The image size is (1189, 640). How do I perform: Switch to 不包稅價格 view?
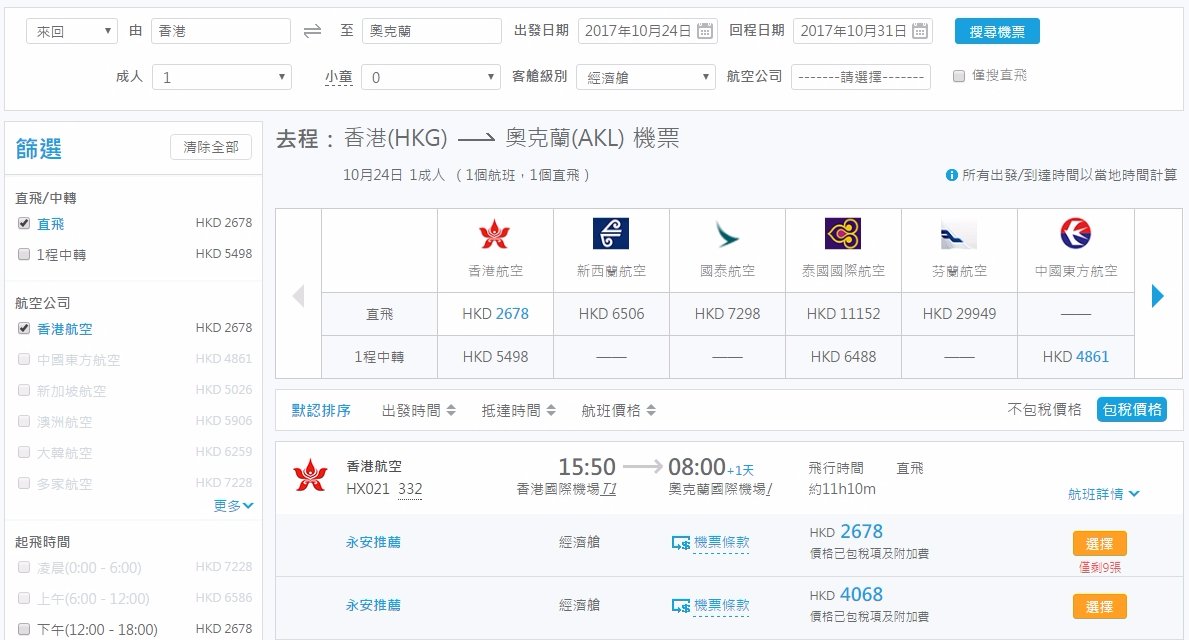1043,409
